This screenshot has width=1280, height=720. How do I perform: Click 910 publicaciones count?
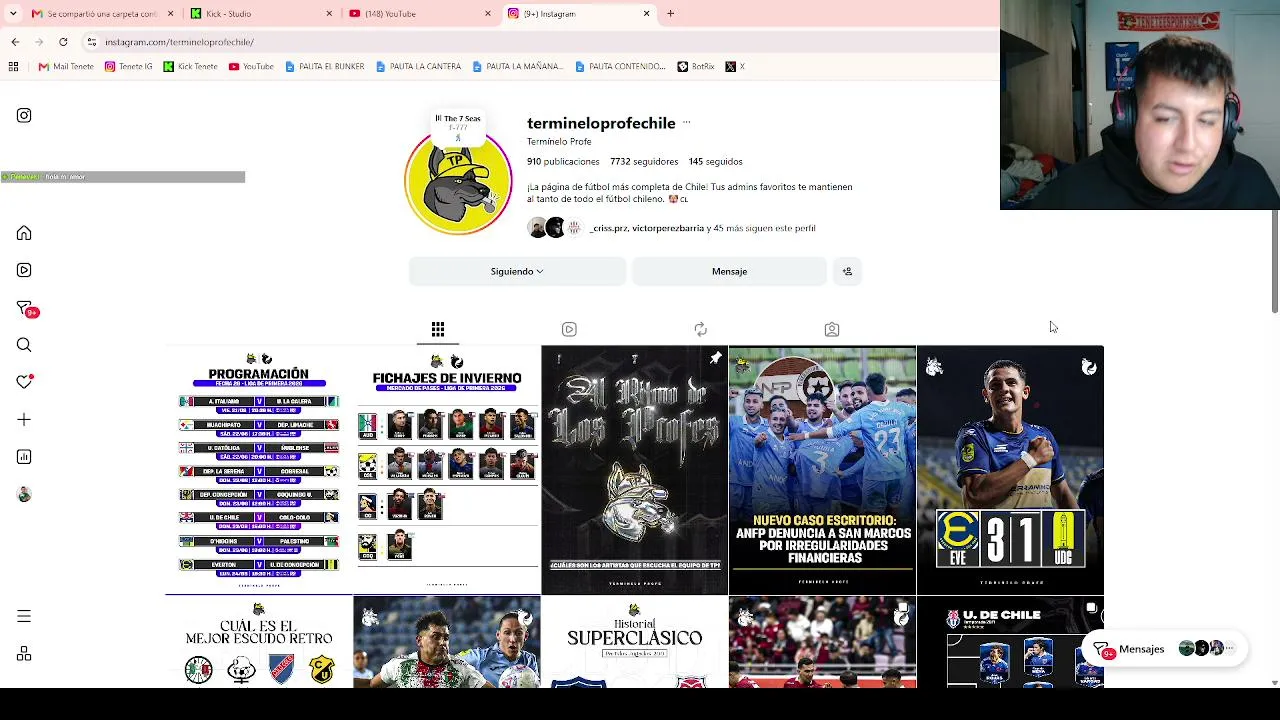coord(563,161)
